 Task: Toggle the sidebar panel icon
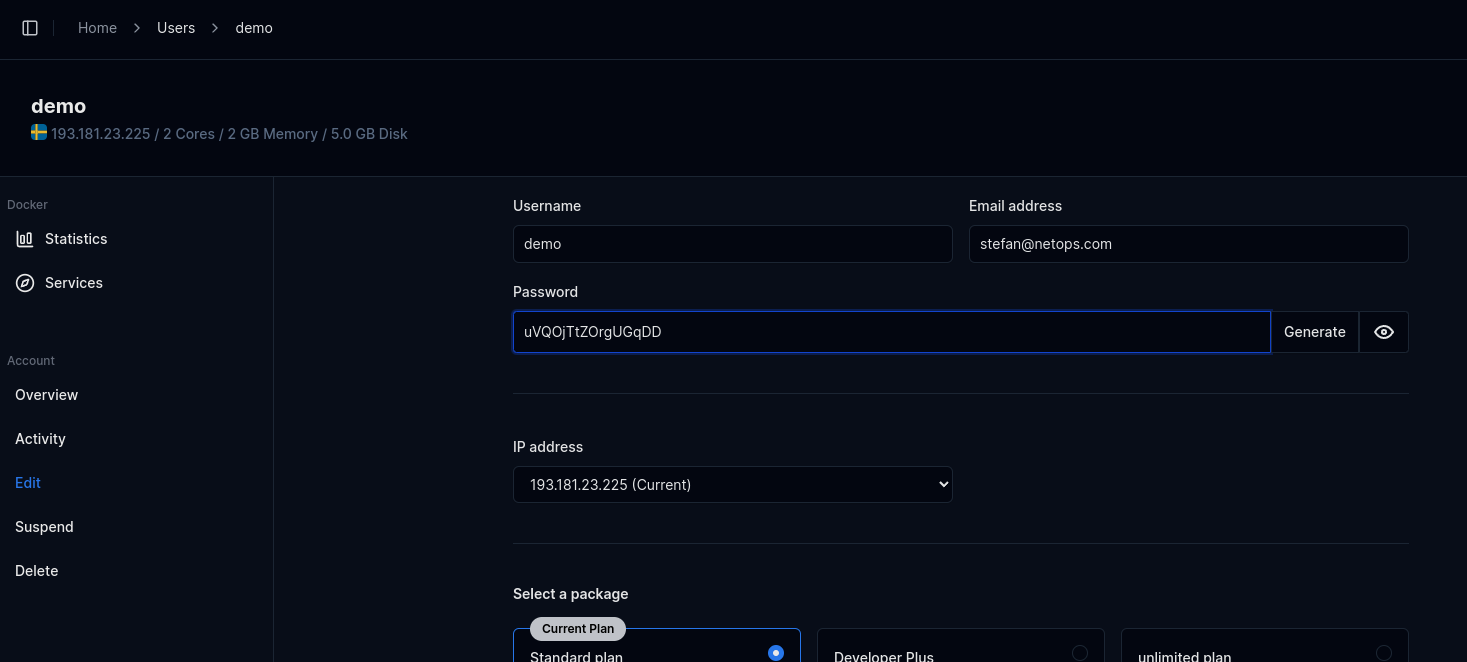(x=30, y=28)
